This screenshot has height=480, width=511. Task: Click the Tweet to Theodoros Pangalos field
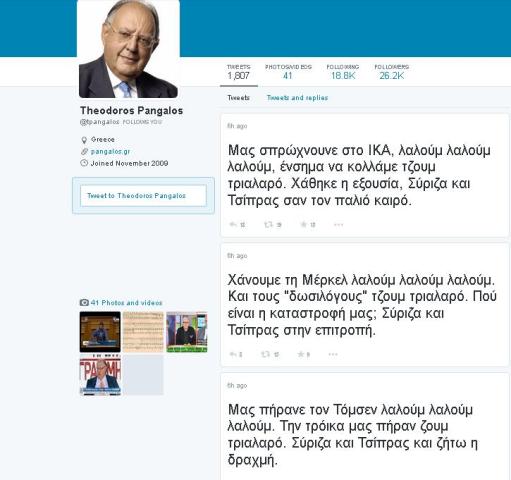[x=143, y=196]
